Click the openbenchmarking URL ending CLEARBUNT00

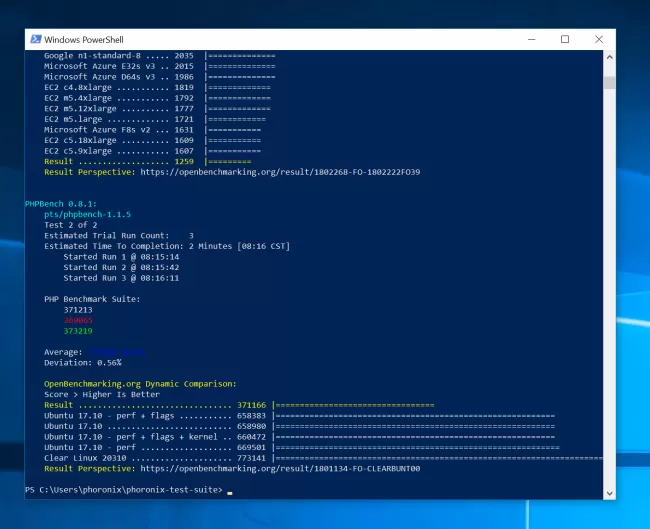(280, 468)
